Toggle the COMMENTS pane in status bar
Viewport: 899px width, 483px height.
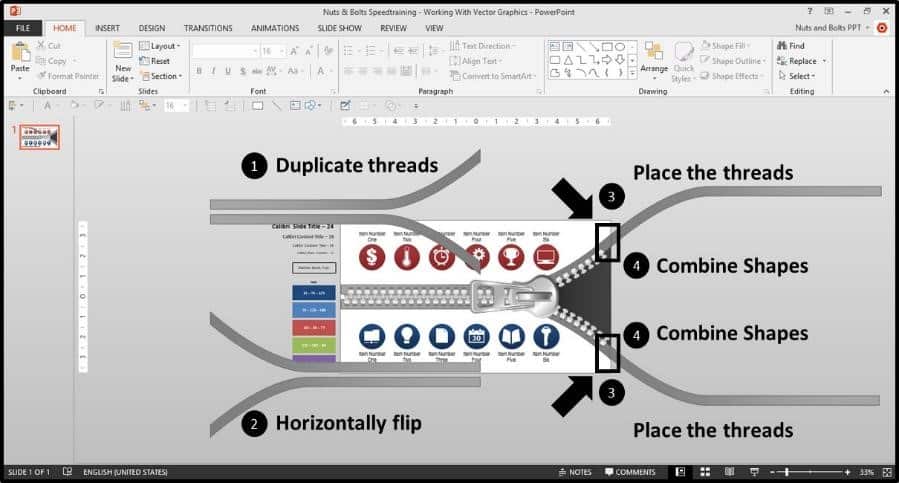(x=630, y=472)
